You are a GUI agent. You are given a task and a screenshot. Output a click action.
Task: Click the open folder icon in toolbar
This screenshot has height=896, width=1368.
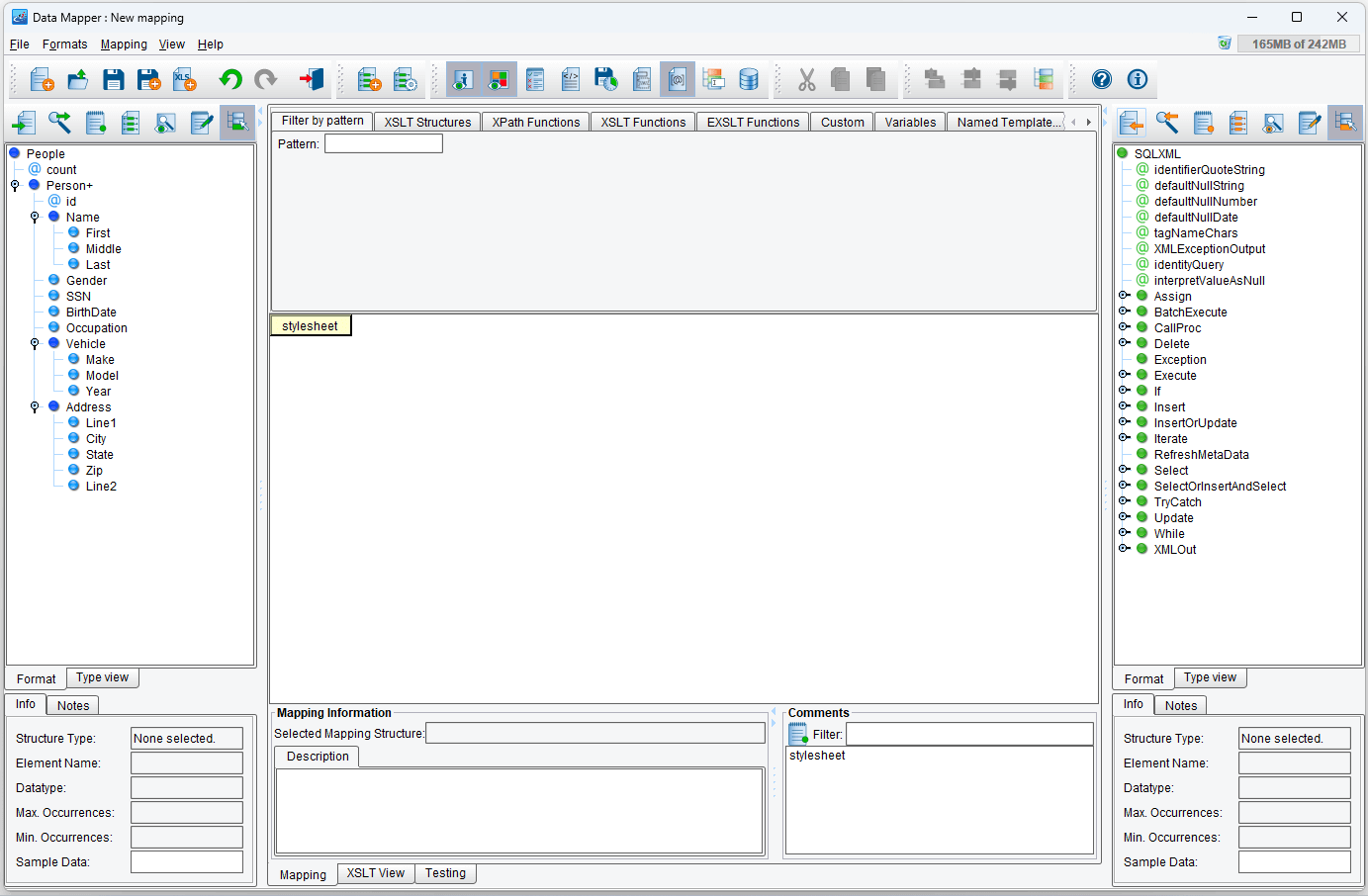click(77, 79)
